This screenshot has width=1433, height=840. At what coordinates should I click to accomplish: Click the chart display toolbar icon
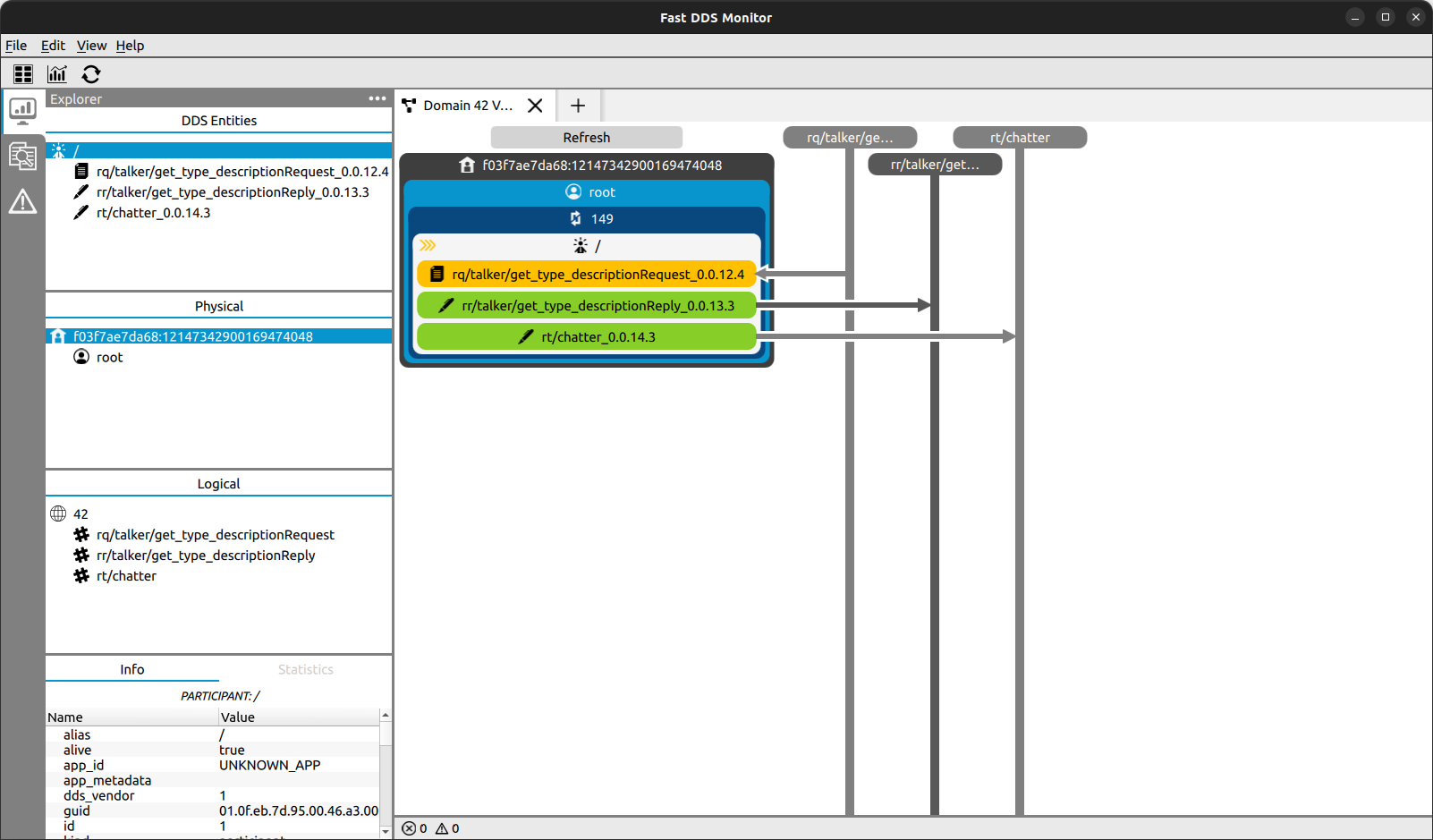coord(57,74)
